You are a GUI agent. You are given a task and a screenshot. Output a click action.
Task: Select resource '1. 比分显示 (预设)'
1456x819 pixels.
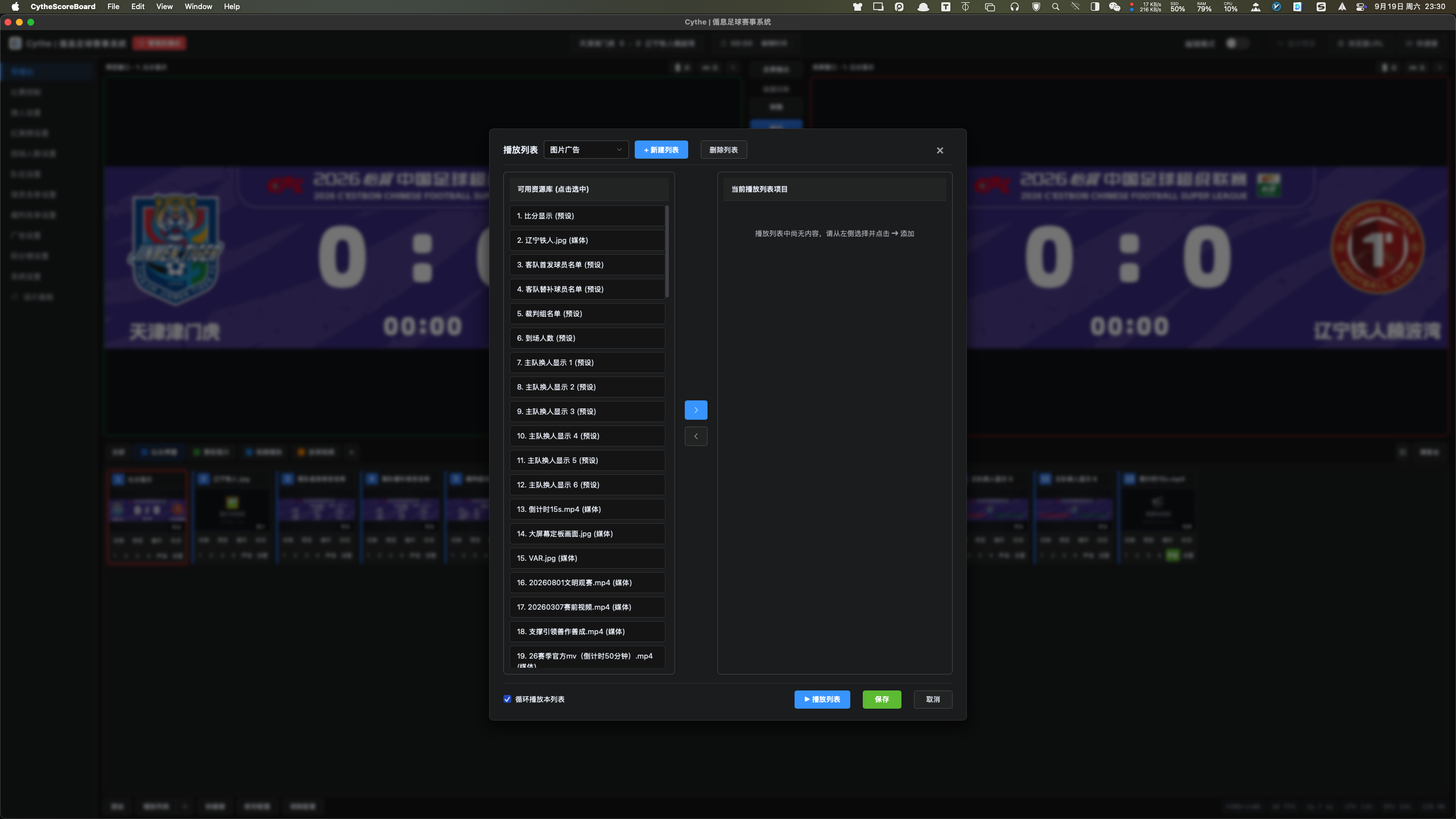(587, 216)
